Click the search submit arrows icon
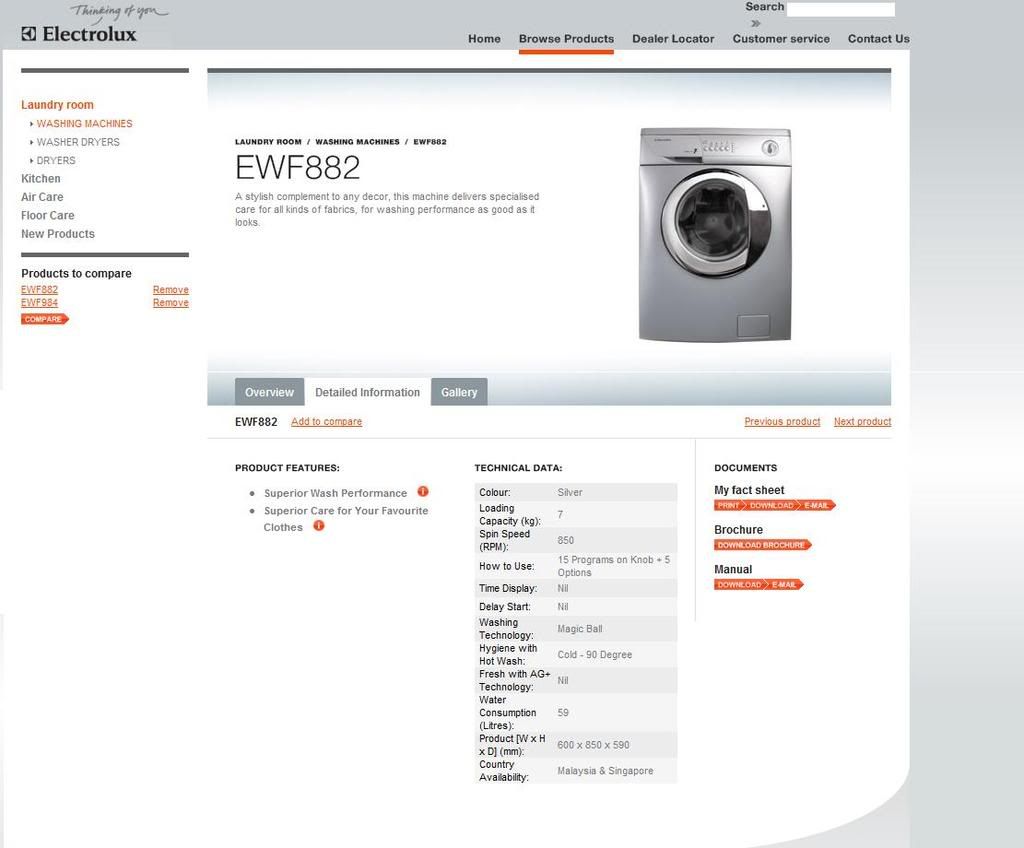This screenshot has height=848, width=1024. click(756, 24)
